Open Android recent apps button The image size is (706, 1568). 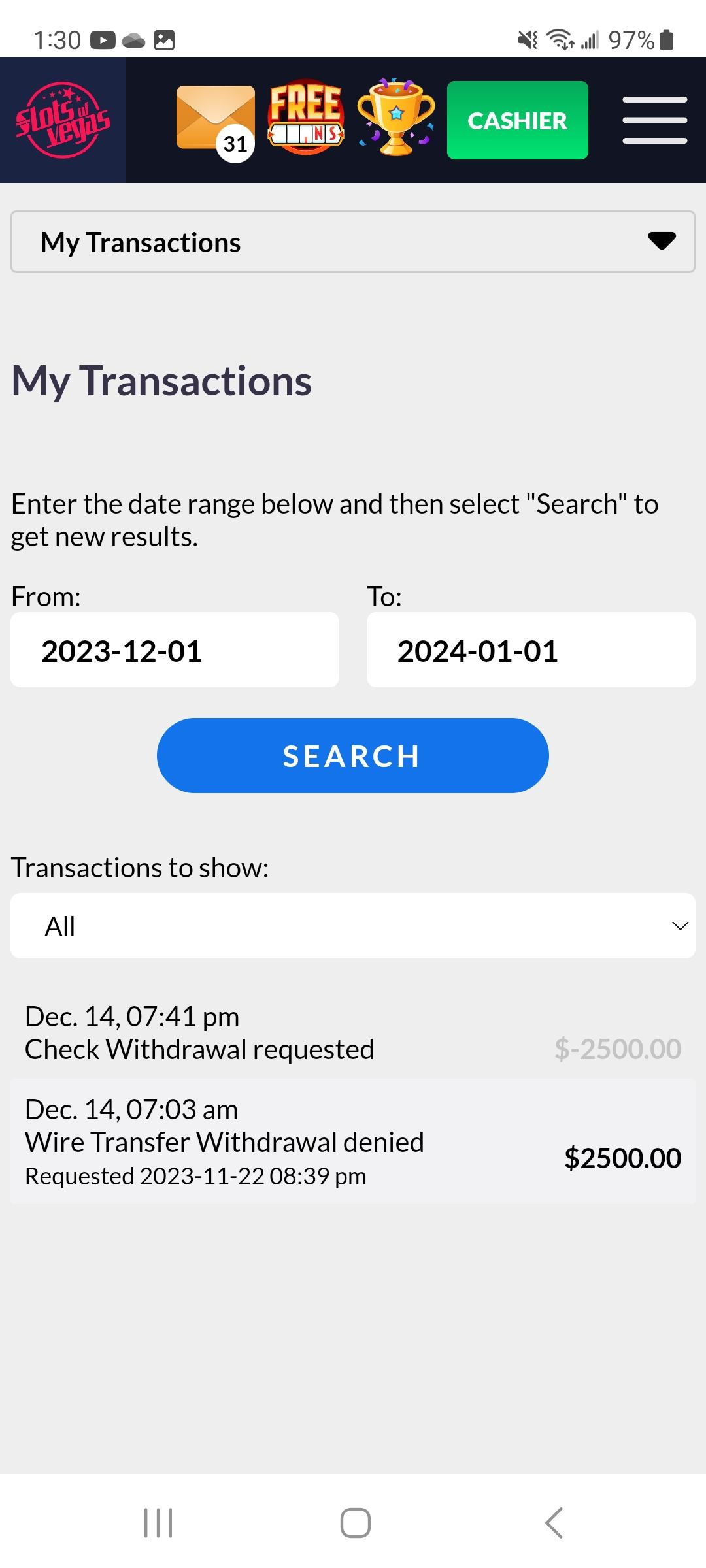point(158,1522)
